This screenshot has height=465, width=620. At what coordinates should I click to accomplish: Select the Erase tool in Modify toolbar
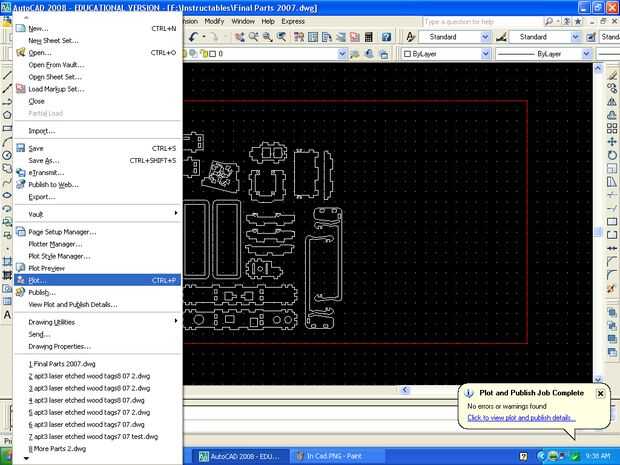[x=612, y=75]
